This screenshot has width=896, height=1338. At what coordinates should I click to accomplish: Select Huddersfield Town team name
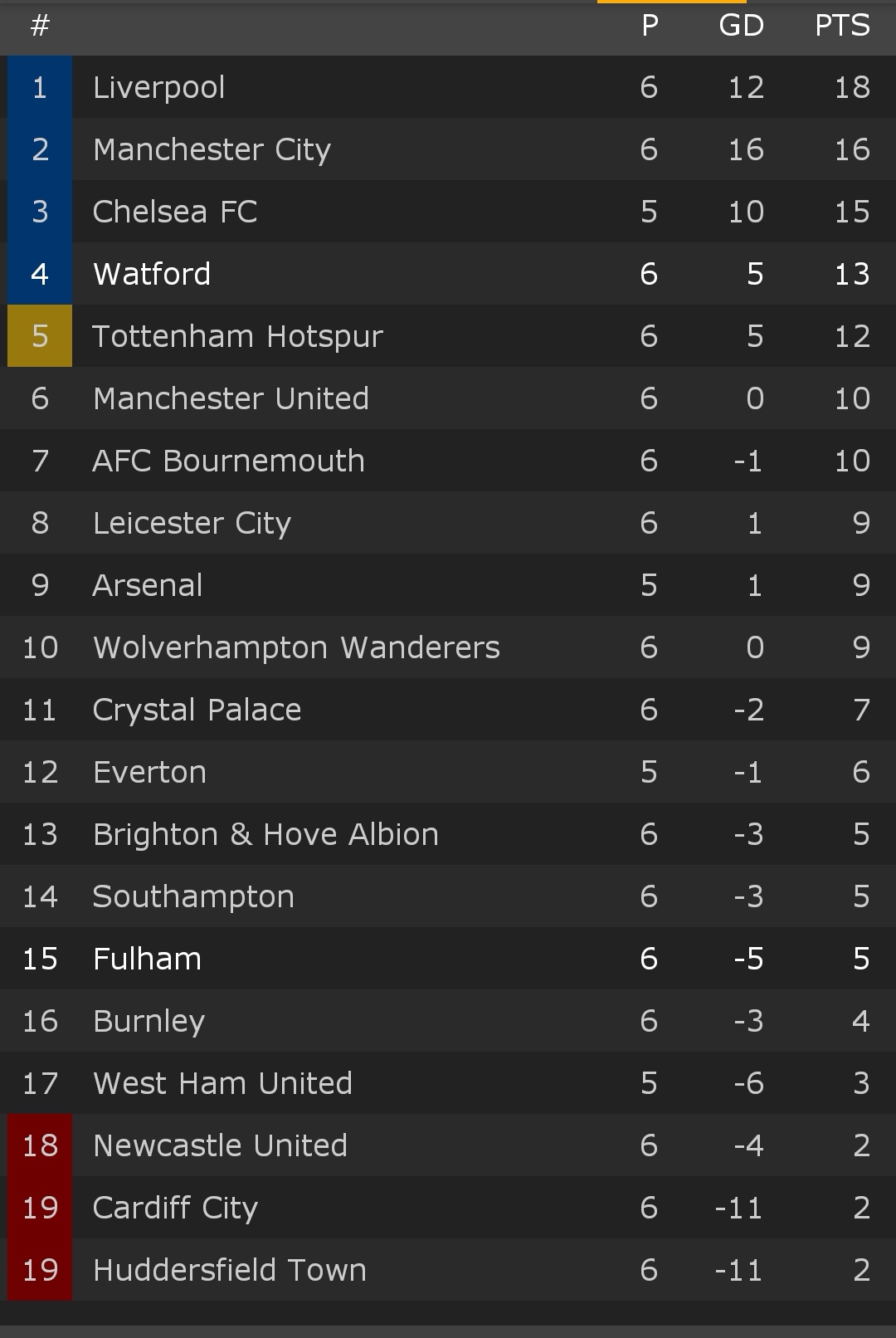pyautogui.click(x=229, y=1270)
